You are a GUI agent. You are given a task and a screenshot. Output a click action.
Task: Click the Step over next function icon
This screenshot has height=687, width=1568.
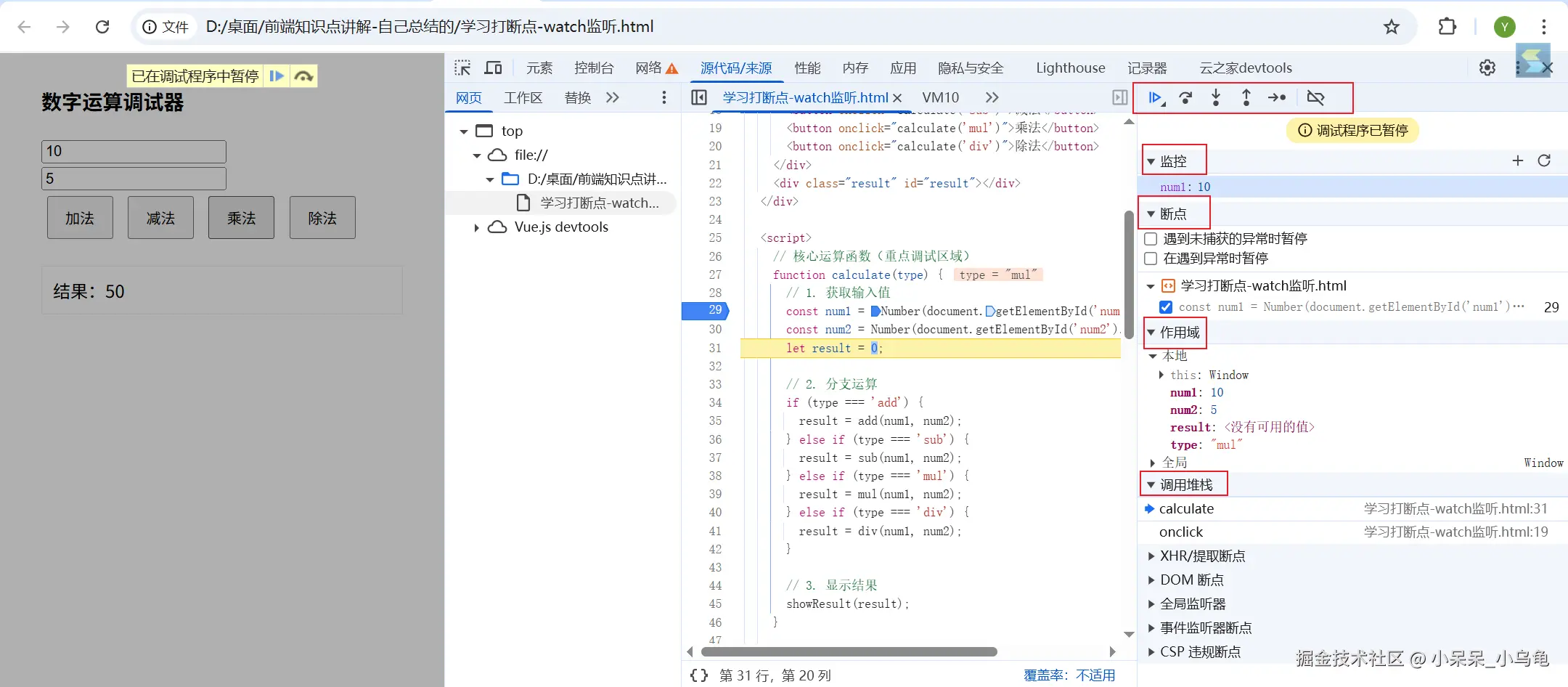1186,97
